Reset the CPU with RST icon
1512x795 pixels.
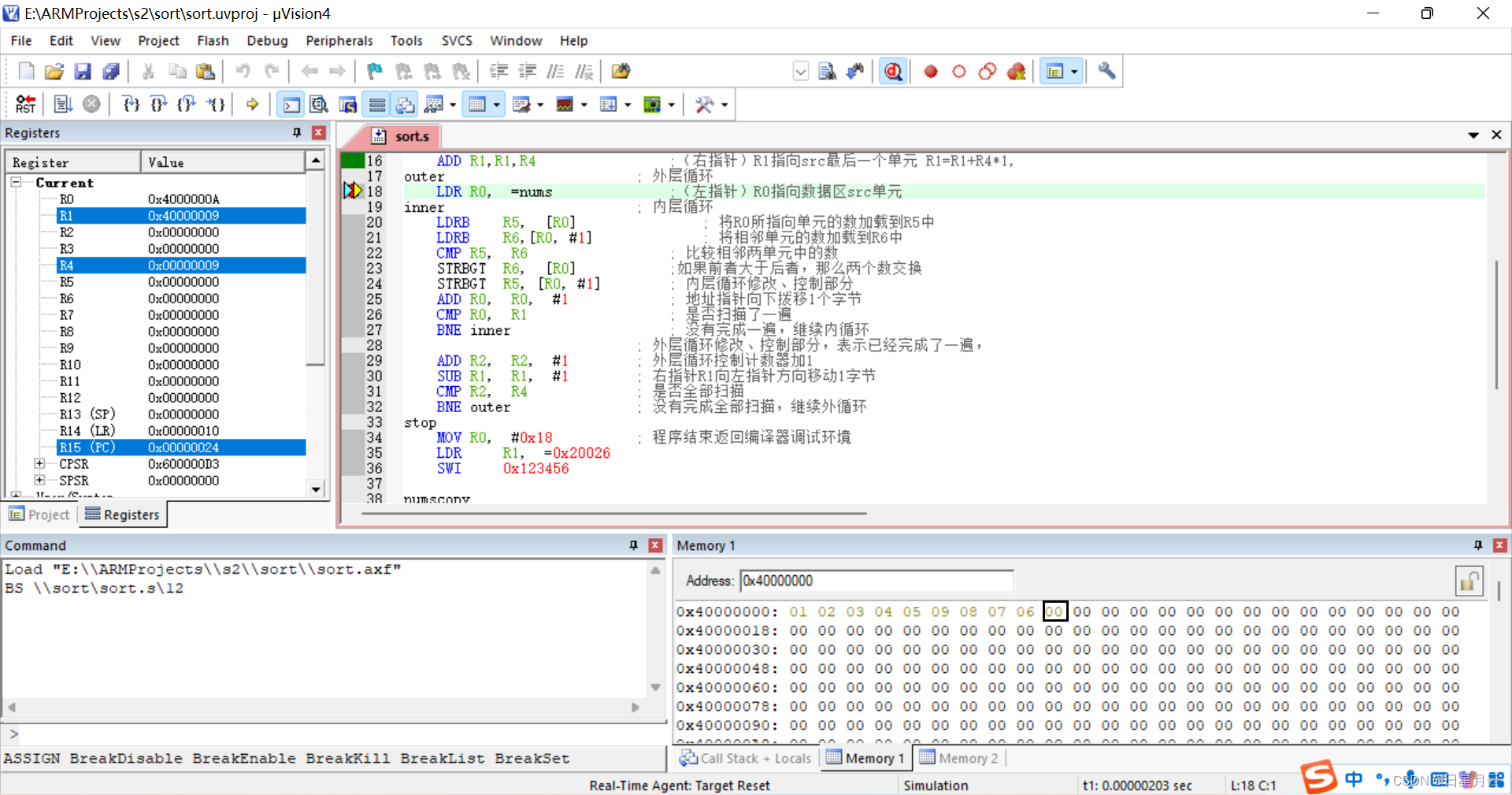pyautogui.click(x=26, y=104)
